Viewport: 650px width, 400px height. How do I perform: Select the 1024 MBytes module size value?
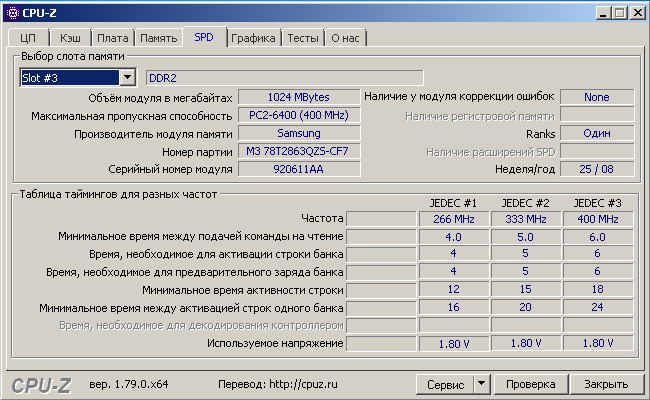point(299,97)
